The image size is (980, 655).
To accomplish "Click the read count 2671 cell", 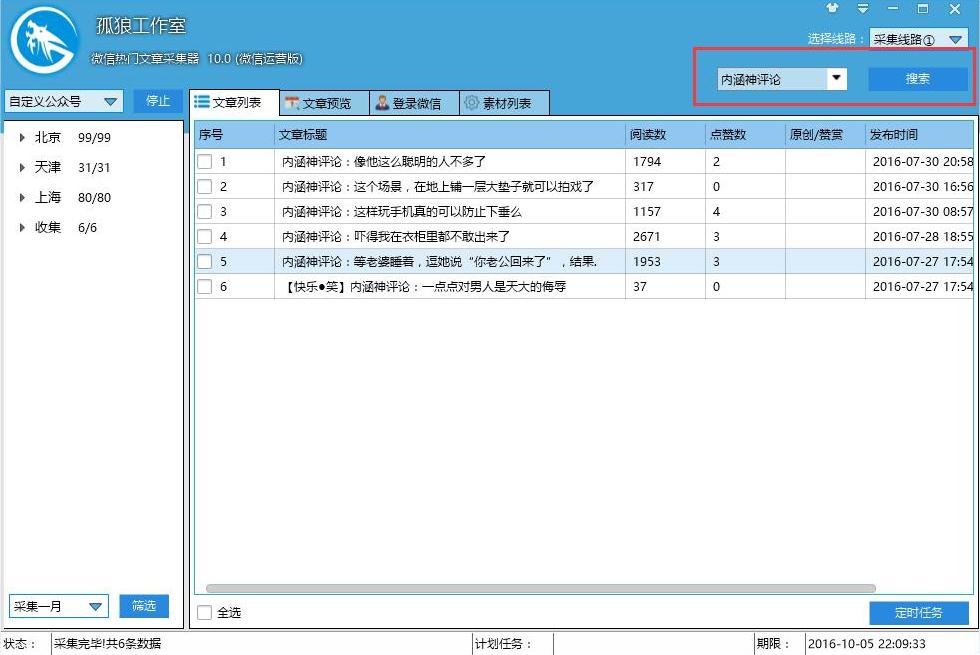I will [x=665, y=236].
